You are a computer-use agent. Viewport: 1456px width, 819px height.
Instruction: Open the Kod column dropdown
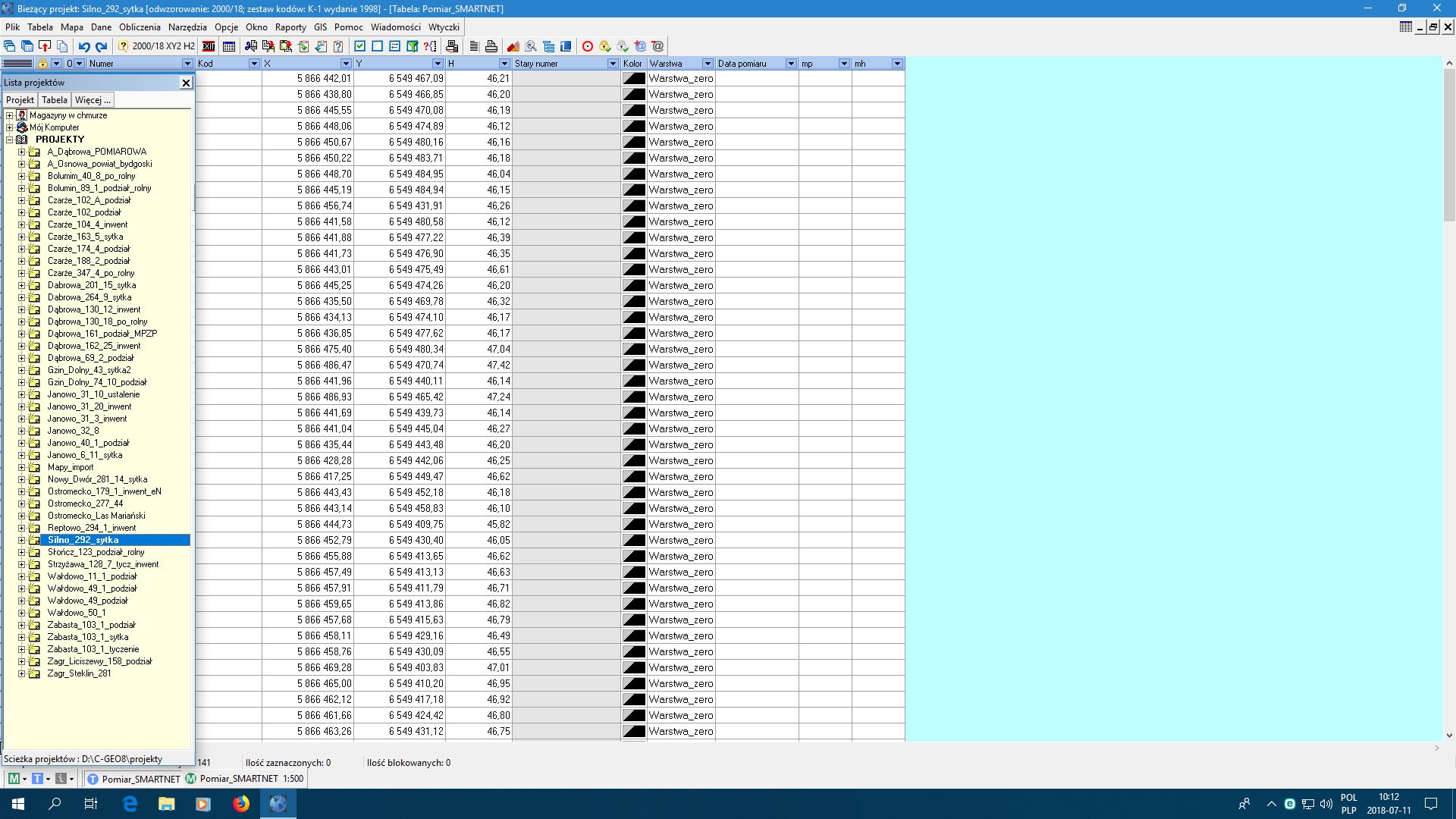pos(255,64)
